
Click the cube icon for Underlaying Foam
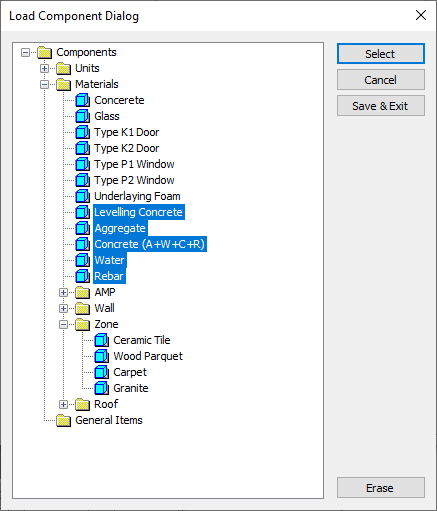coord(82,196)
